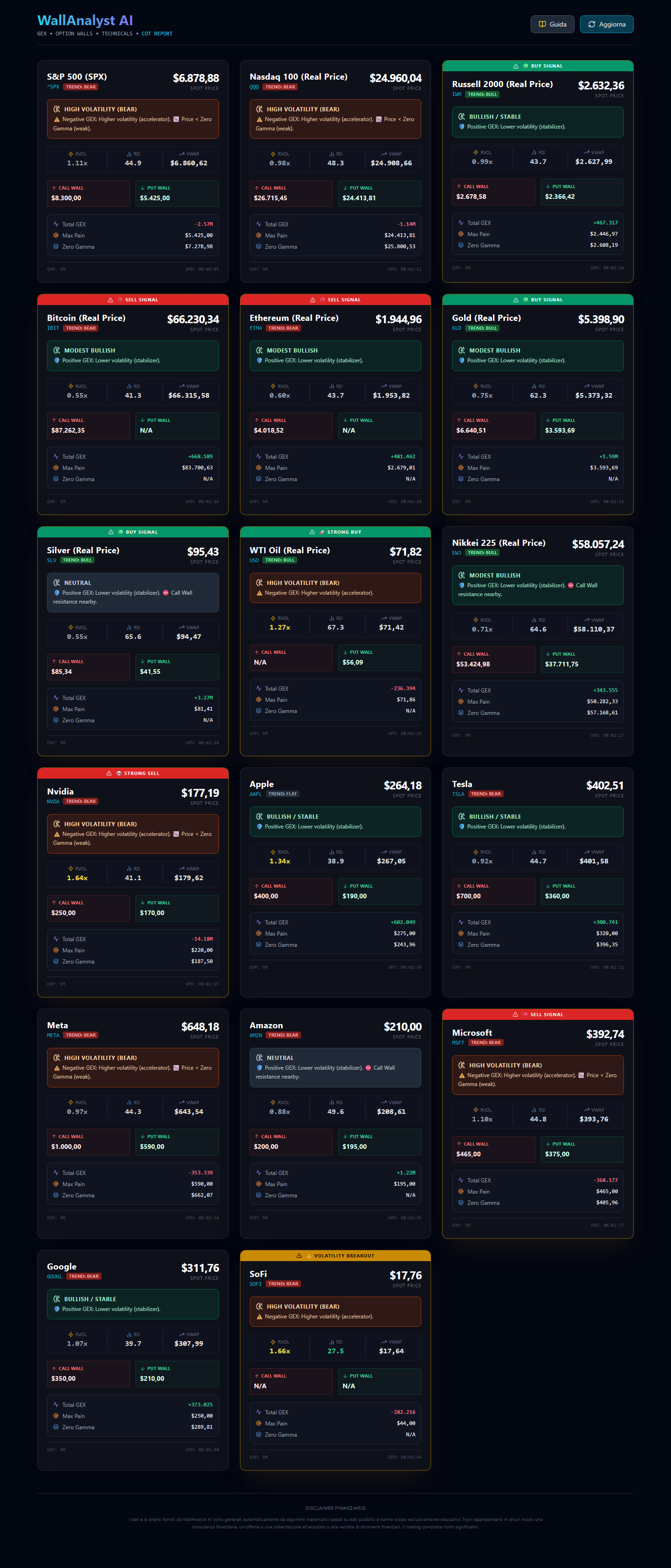Click the Max Pain icon in Apple card

click(258, 933)
